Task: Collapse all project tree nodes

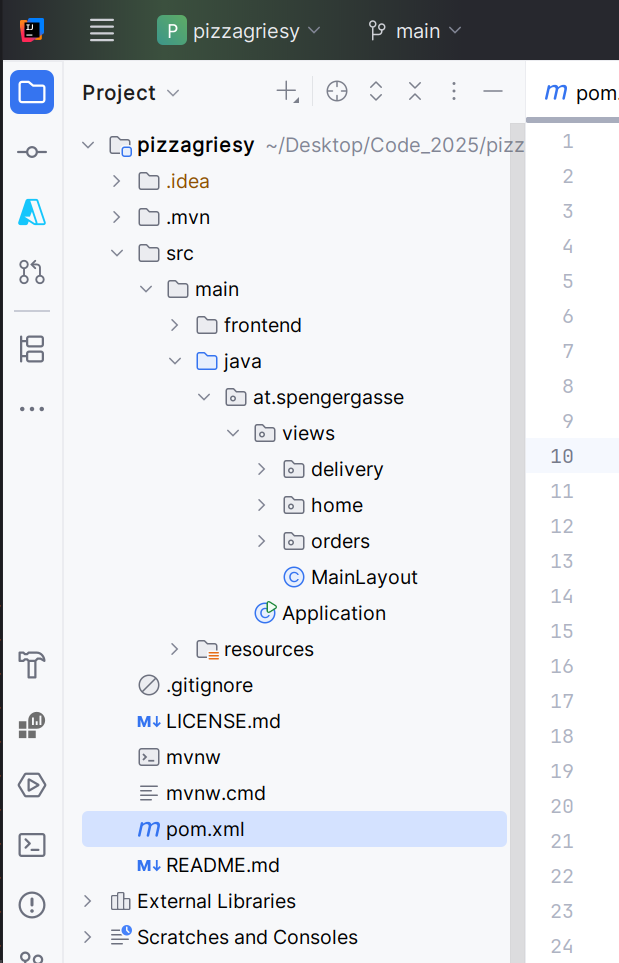Action: coord(415,92)
